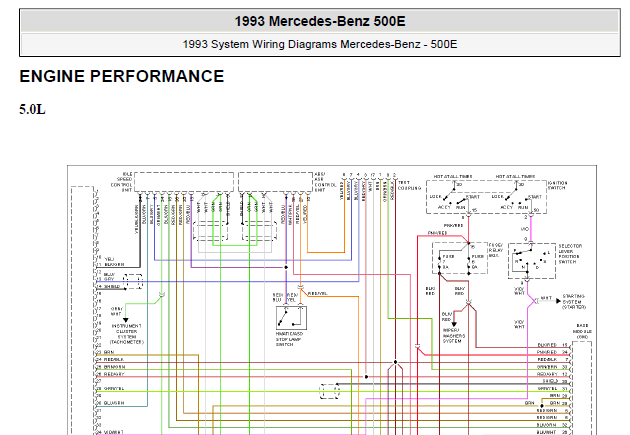This screenshot has width=630, height=435.
Task: Click pin 23 'BRN' on the left connector
Action: point(106,352)
